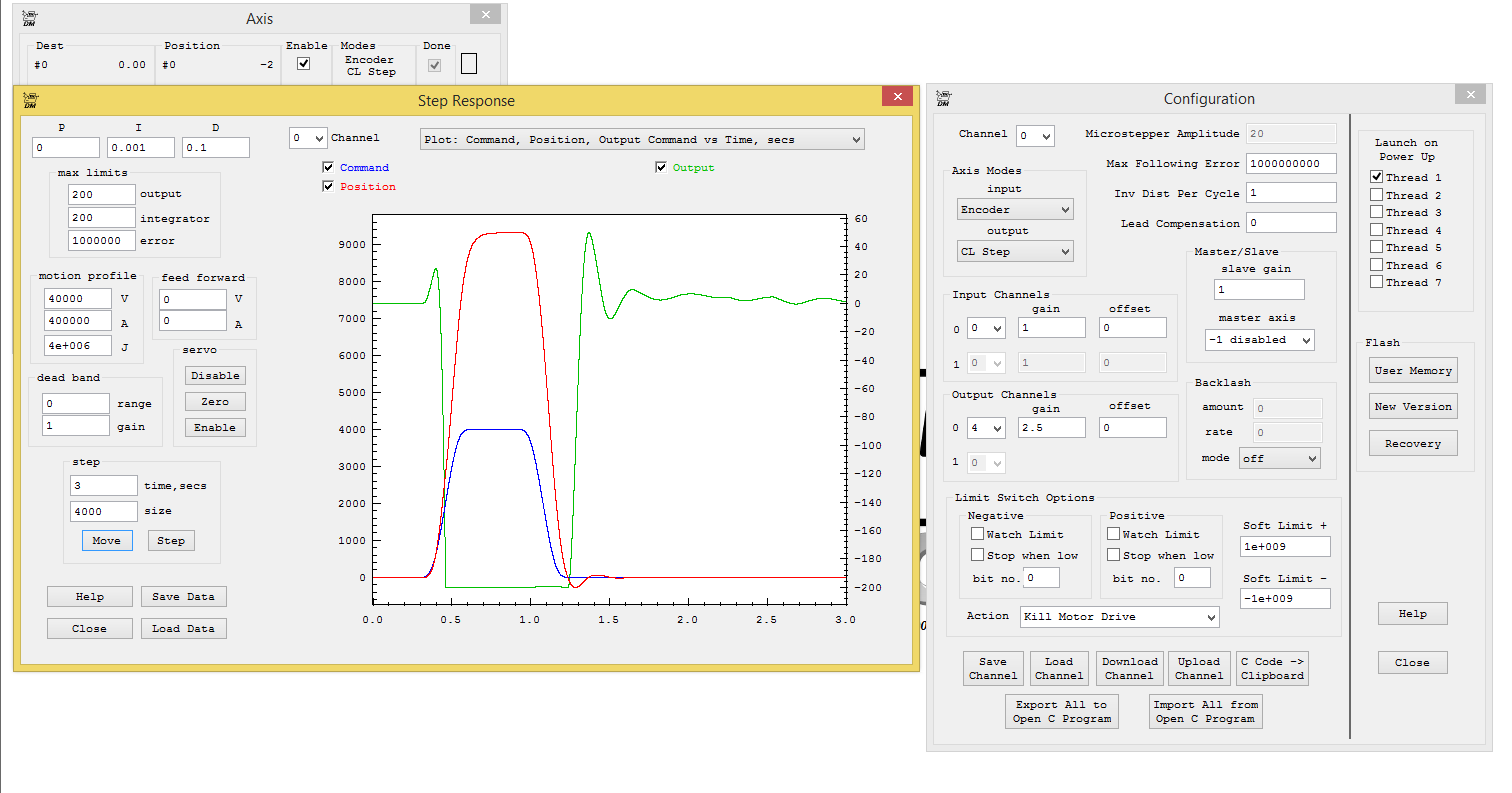The image size is (1512, 793).
Task: Open the Backlash mode dropdown
Action: point(1279,458)
